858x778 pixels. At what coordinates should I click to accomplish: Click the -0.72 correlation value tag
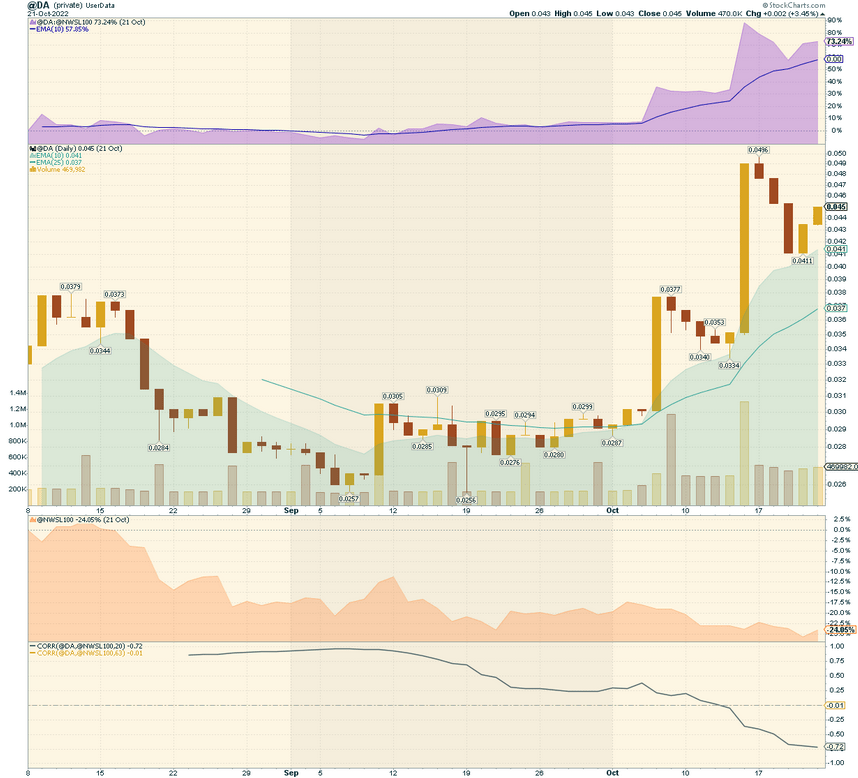[836, 747]
